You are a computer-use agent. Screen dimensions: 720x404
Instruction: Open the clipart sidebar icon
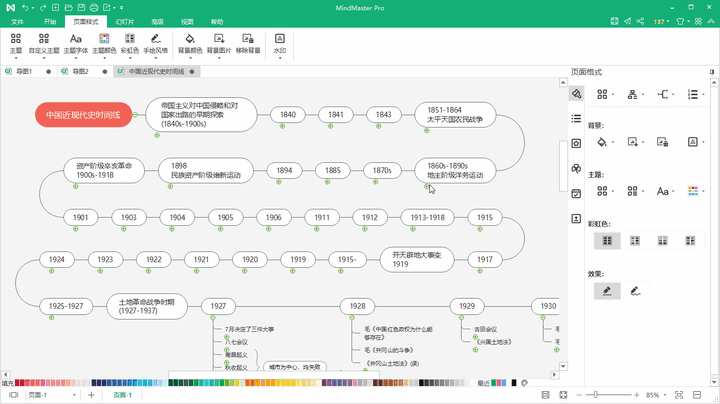tap(576, 168)
